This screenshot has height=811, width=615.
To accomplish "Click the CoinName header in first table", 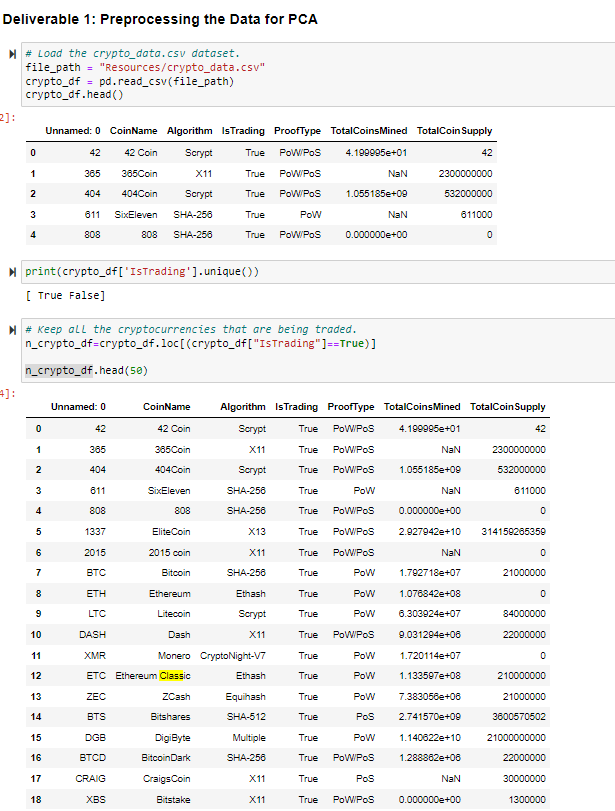I will [133, 131].
